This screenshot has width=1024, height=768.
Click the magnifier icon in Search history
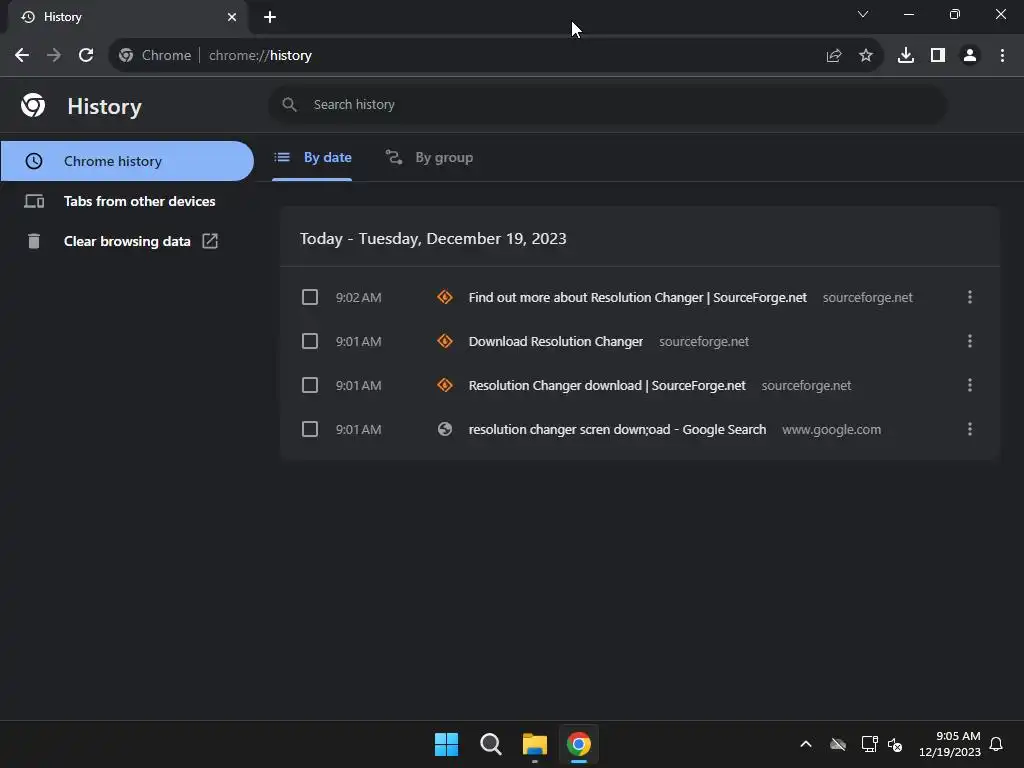289,104
